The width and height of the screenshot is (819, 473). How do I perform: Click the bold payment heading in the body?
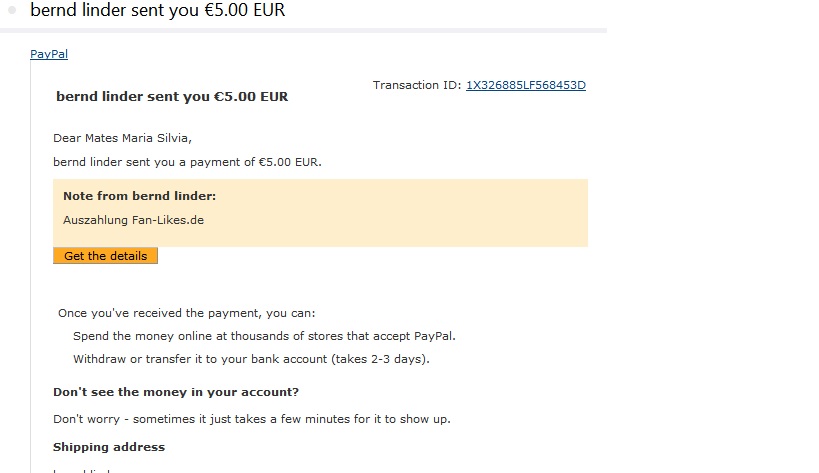pyautogui.click(x=172, y=97)
